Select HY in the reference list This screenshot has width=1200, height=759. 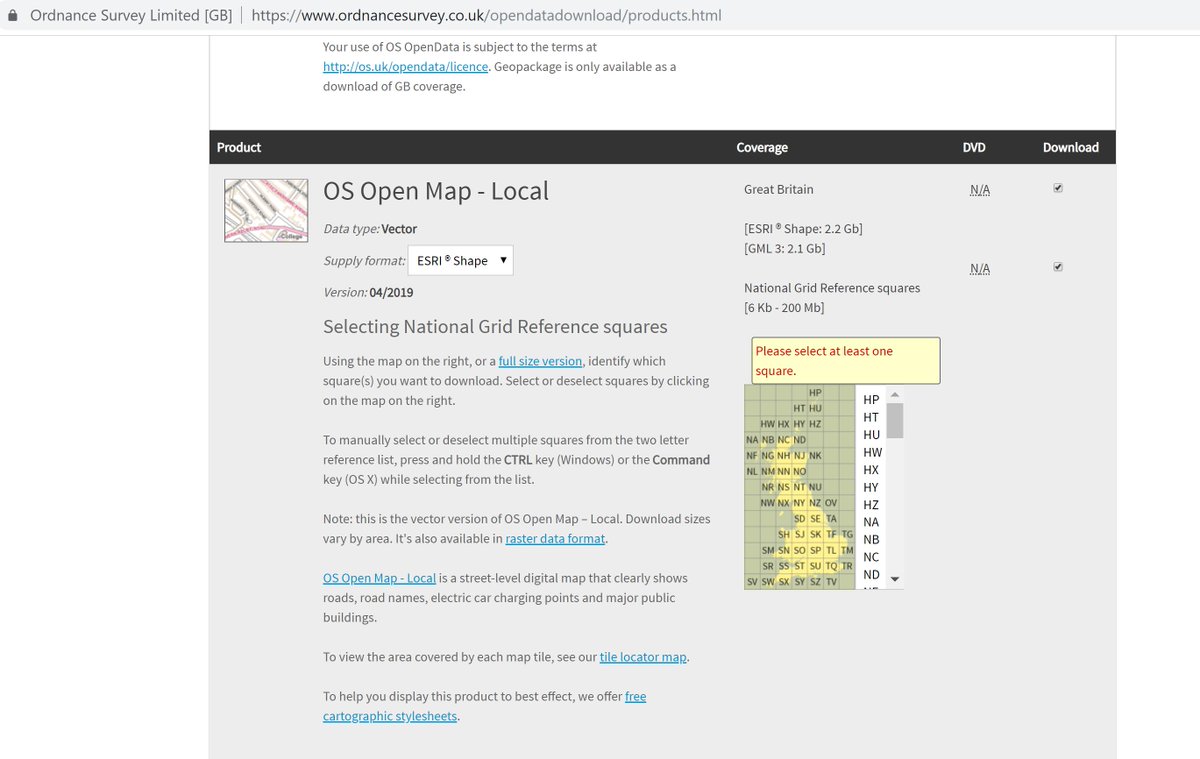point(871,487)
